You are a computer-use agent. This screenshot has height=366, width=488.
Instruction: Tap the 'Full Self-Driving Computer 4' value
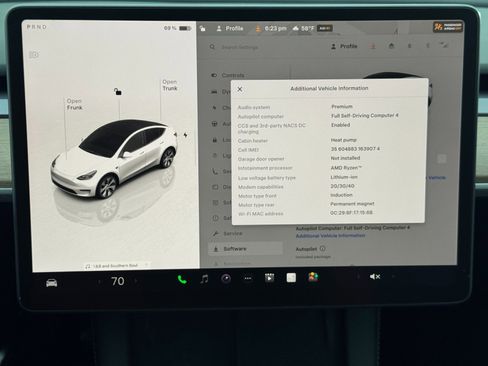coord(364,116)
